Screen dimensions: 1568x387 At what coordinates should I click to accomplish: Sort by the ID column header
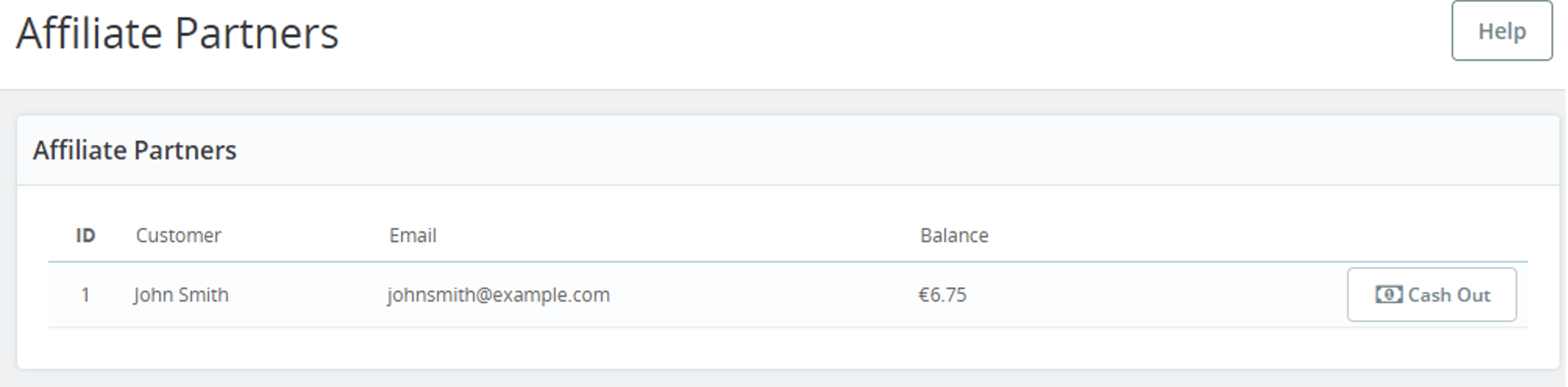85,235
